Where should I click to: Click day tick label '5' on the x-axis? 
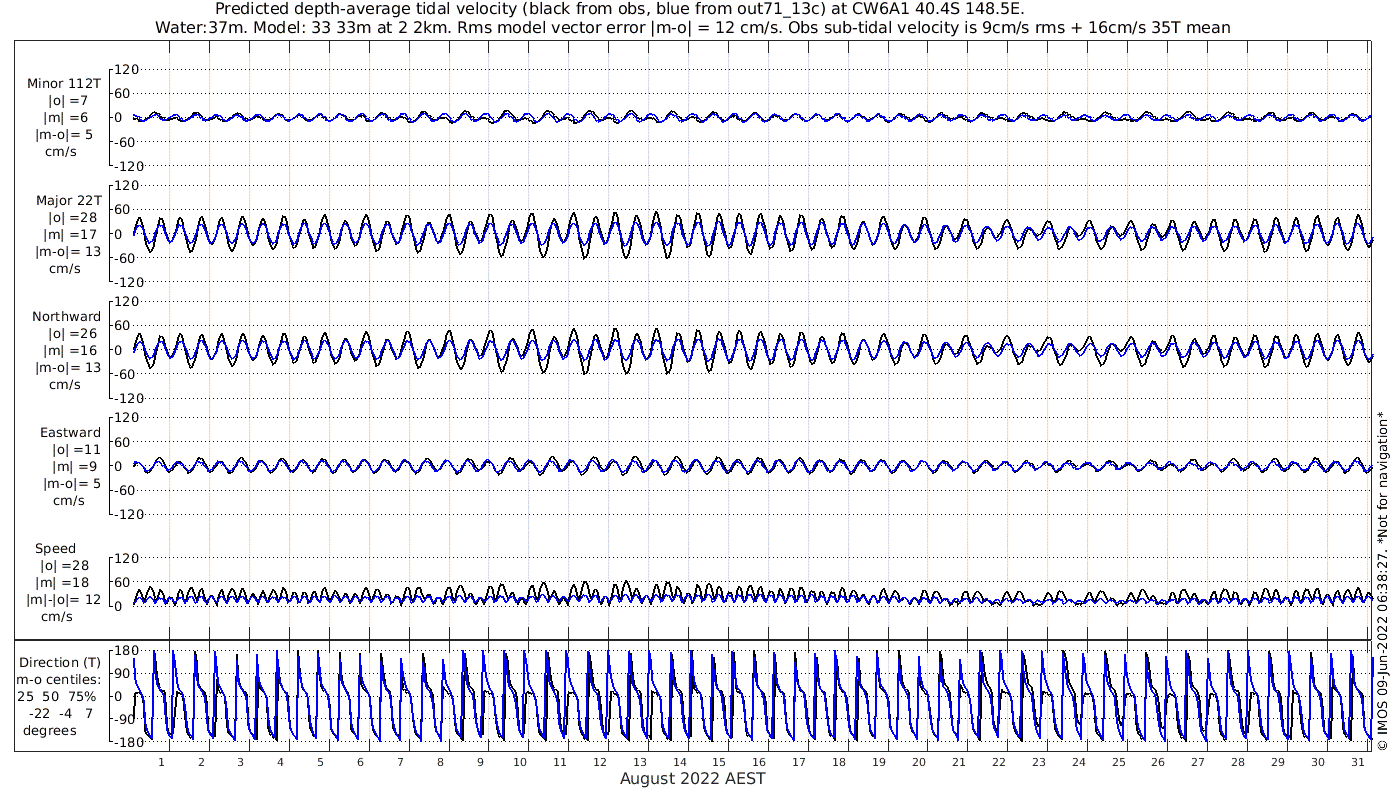click(320, 762)
